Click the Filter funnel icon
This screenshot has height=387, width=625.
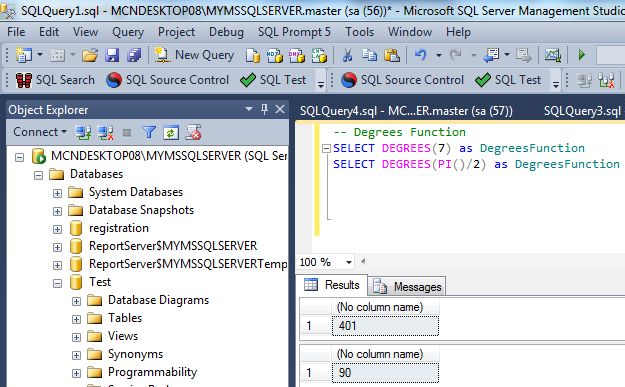(x=149, y=132)
